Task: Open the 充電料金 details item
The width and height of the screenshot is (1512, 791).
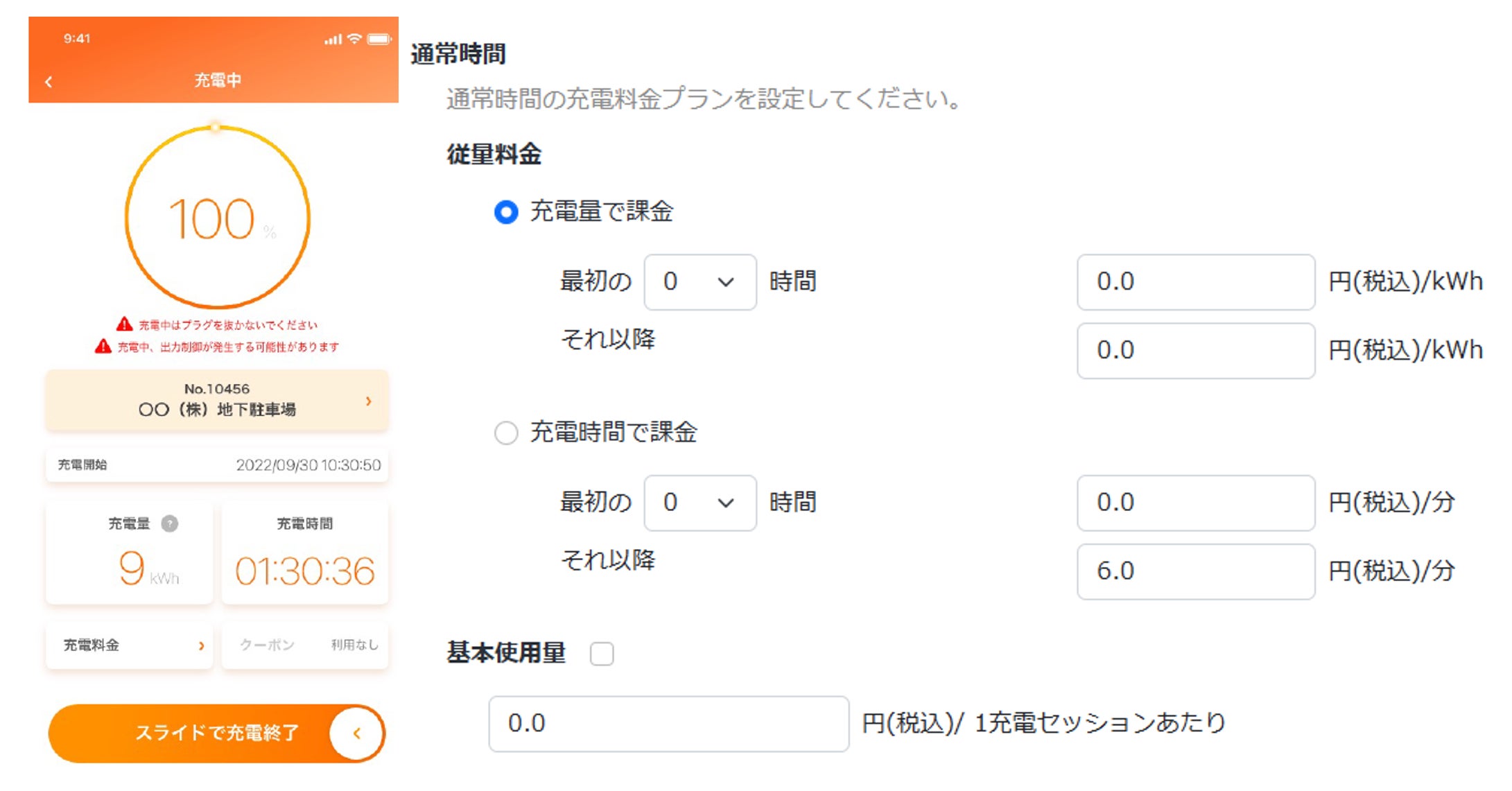Action: coord(129,645)
